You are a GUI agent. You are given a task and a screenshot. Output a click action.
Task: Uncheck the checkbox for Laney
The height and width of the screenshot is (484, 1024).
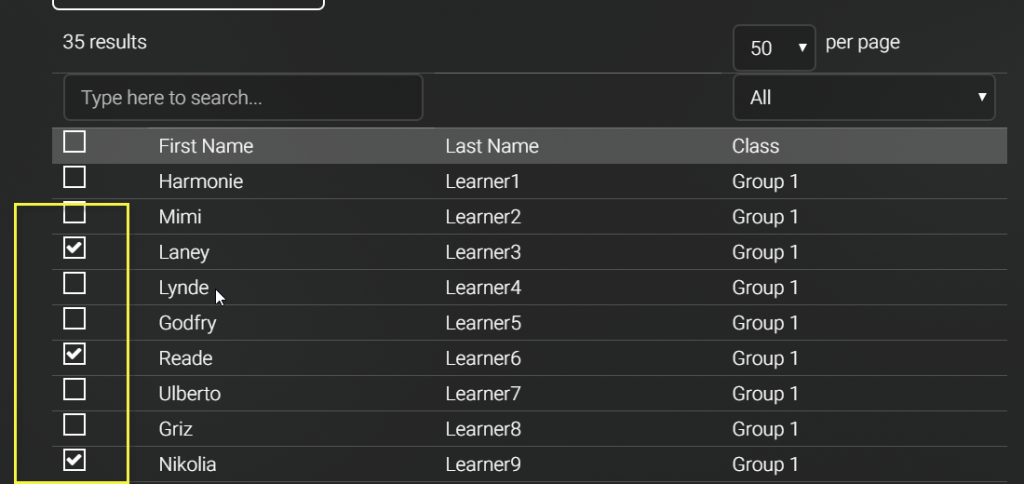click(74, 248)
